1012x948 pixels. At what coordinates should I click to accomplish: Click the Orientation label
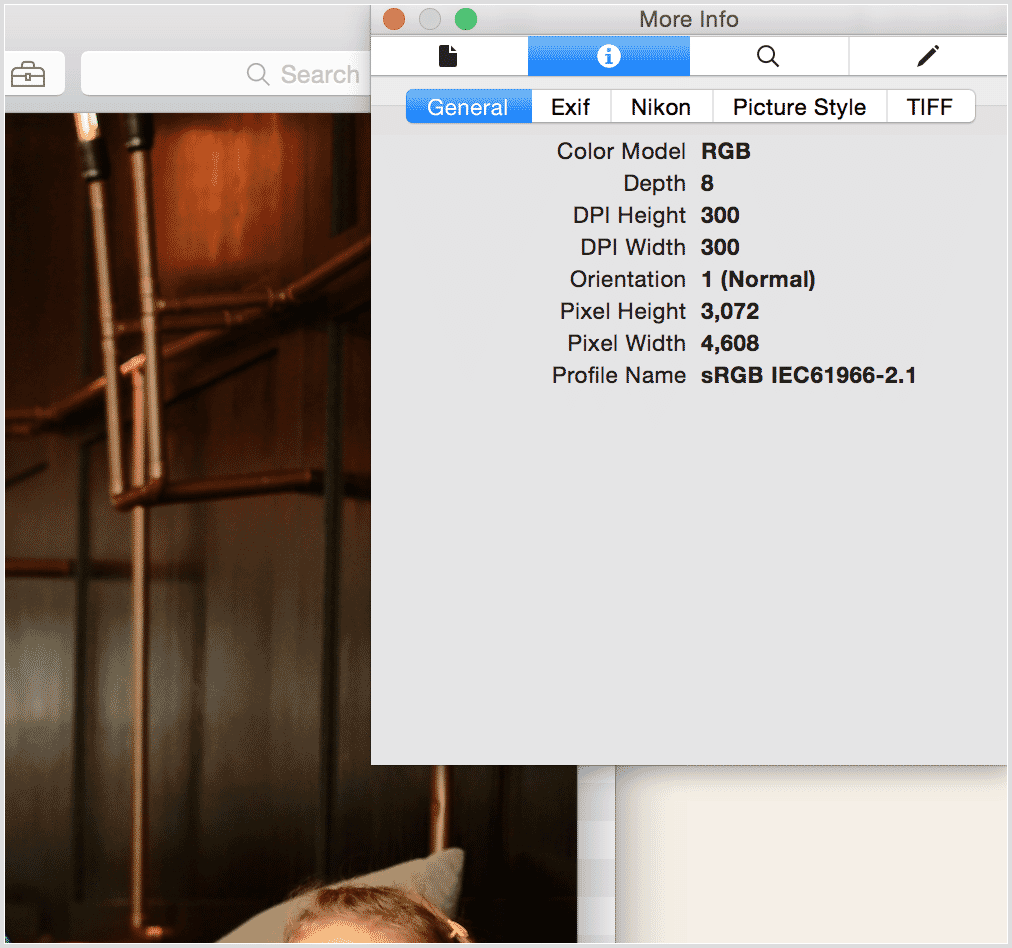(628, 279)
